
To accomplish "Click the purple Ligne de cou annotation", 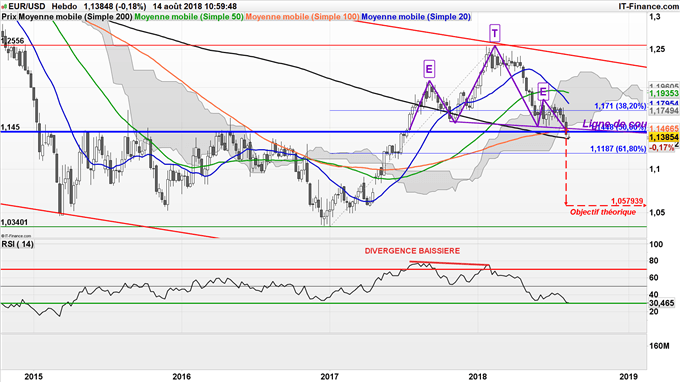I will [x=614, y=124].
